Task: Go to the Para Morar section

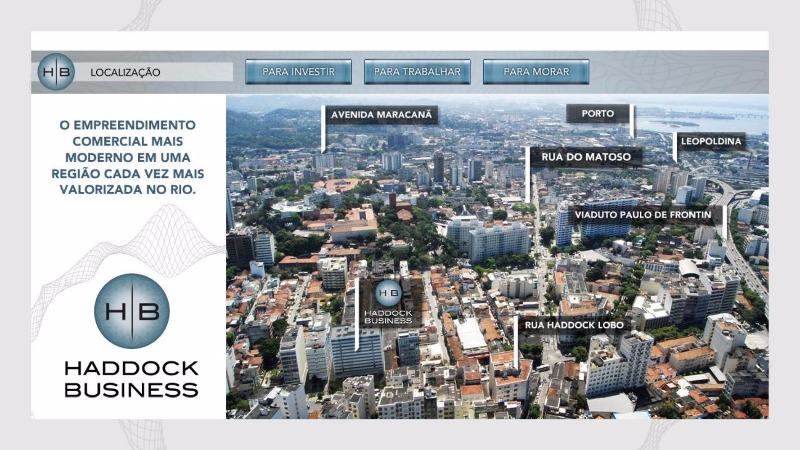Action: tap(536, 72)
